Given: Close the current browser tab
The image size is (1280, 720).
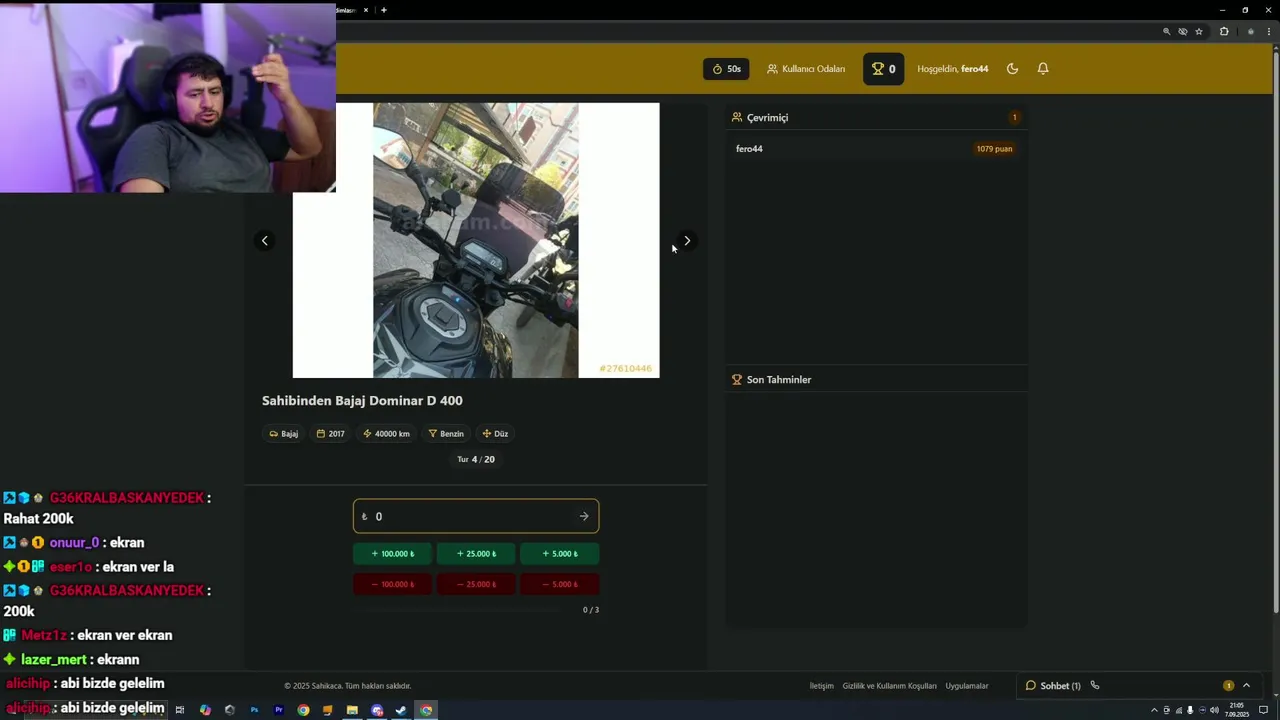Looking at the screenshot, I should [366, 10].
